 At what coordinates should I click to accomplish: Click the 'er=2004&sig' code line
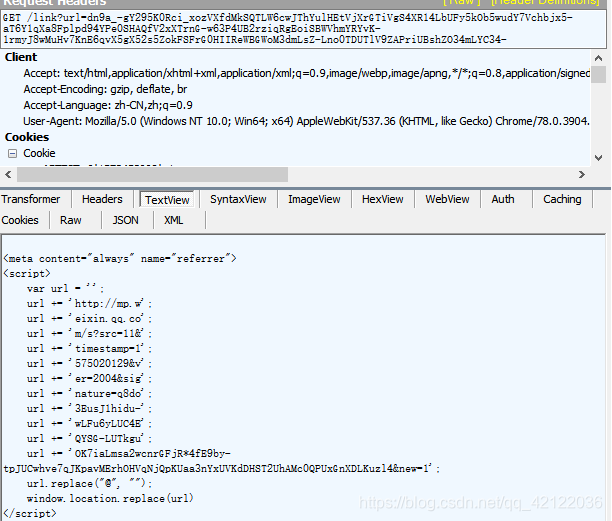coord(89,379)
